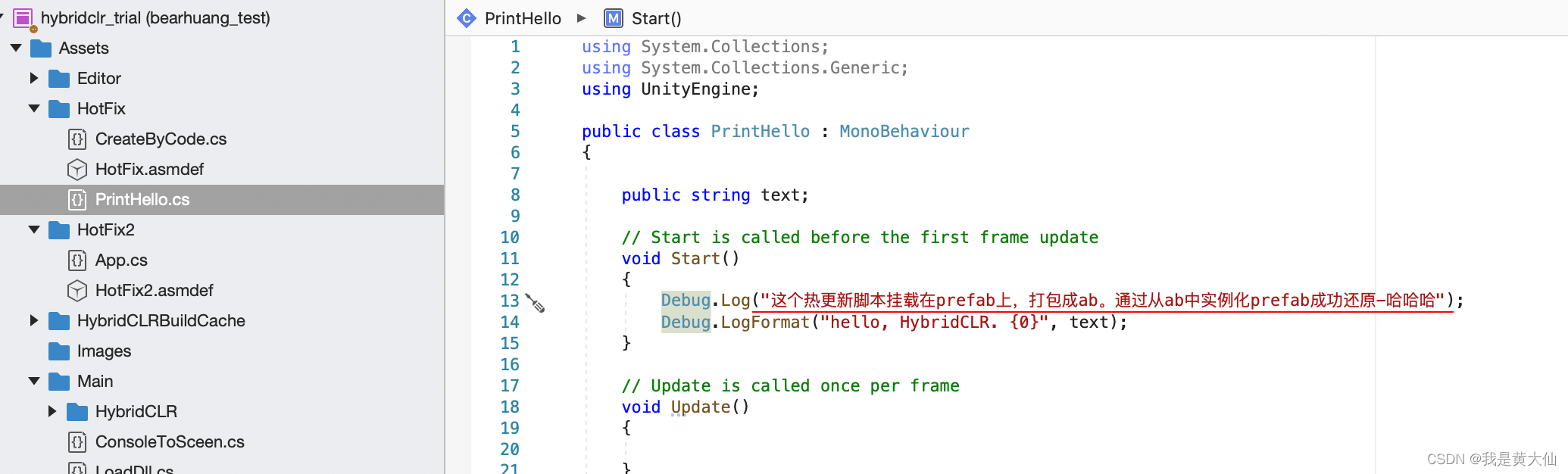Viewport: 1568px width, 474px height.
Task: Click the Start() method icon in breadcrumb
Action: point(613,18)
